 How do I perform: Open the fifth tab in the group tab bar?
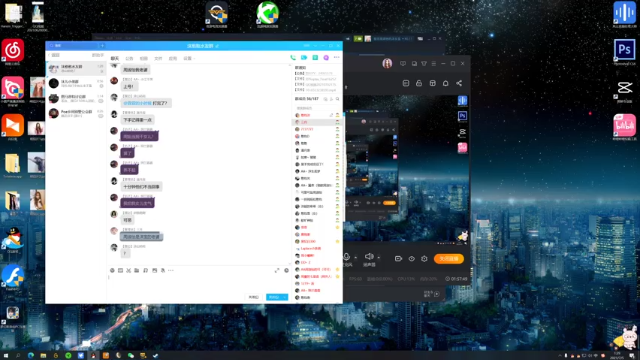tap(173, 58)
